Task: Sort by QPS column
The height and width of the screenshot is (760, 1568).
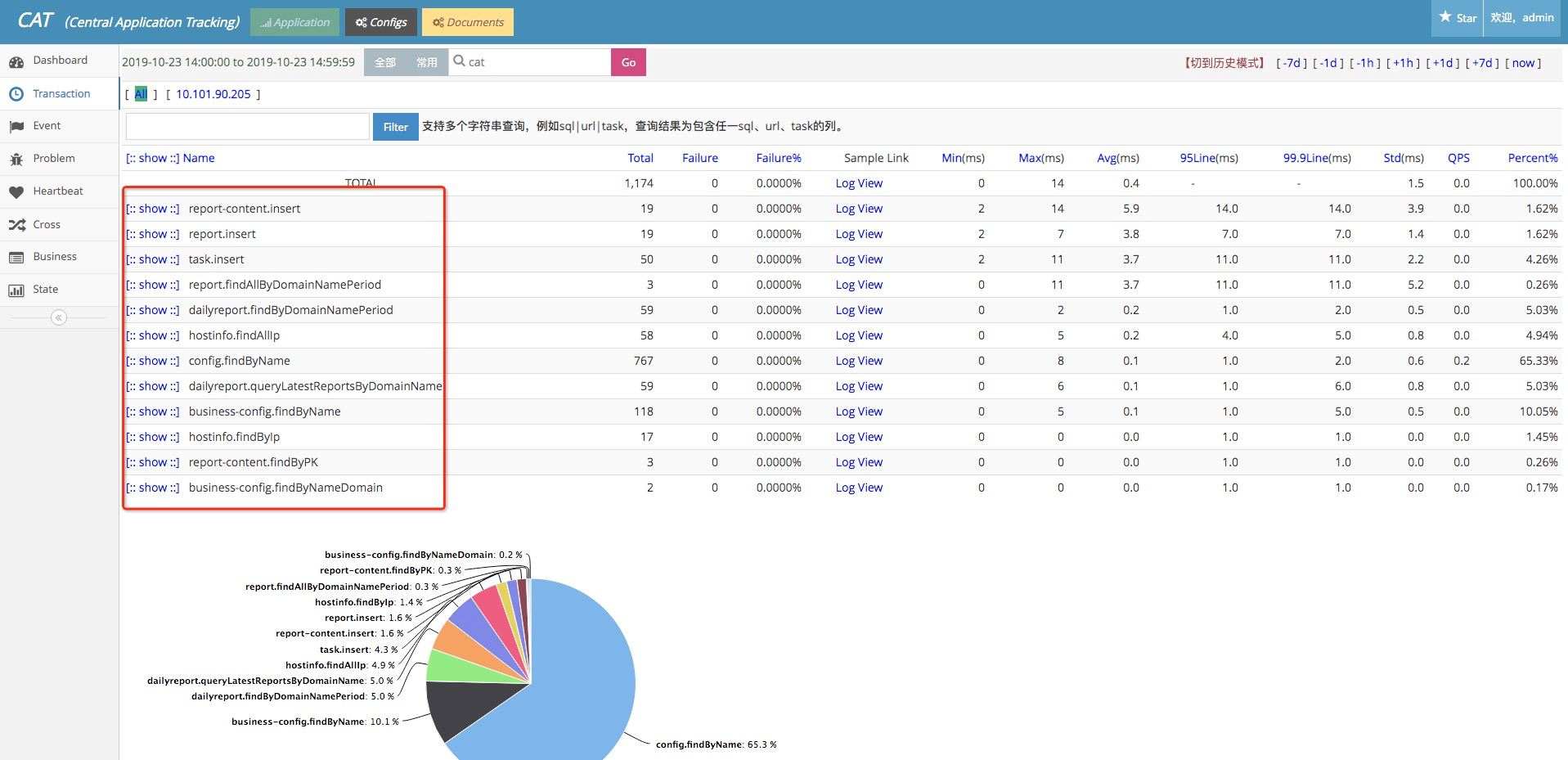Action: 1458,158
